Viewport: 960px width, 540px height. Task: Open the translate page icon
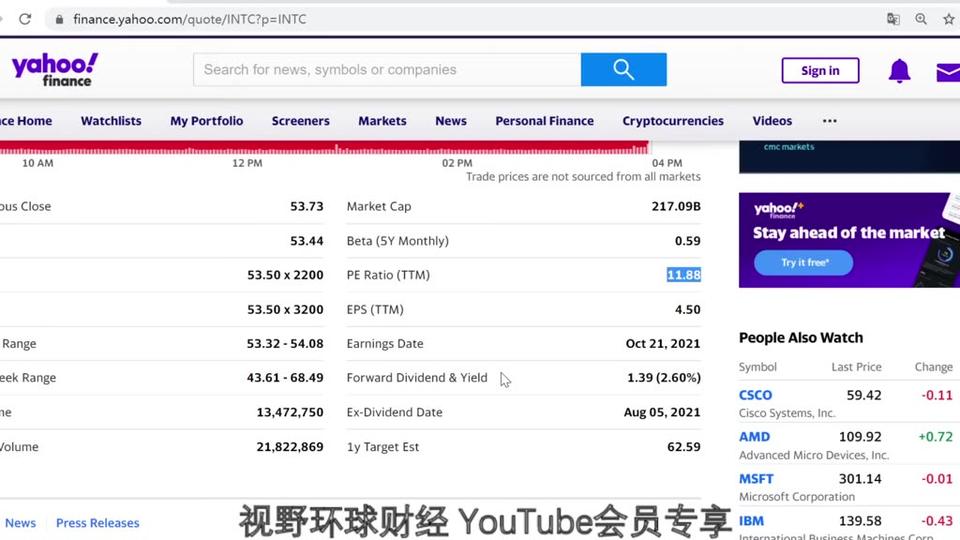click(893, 19)
